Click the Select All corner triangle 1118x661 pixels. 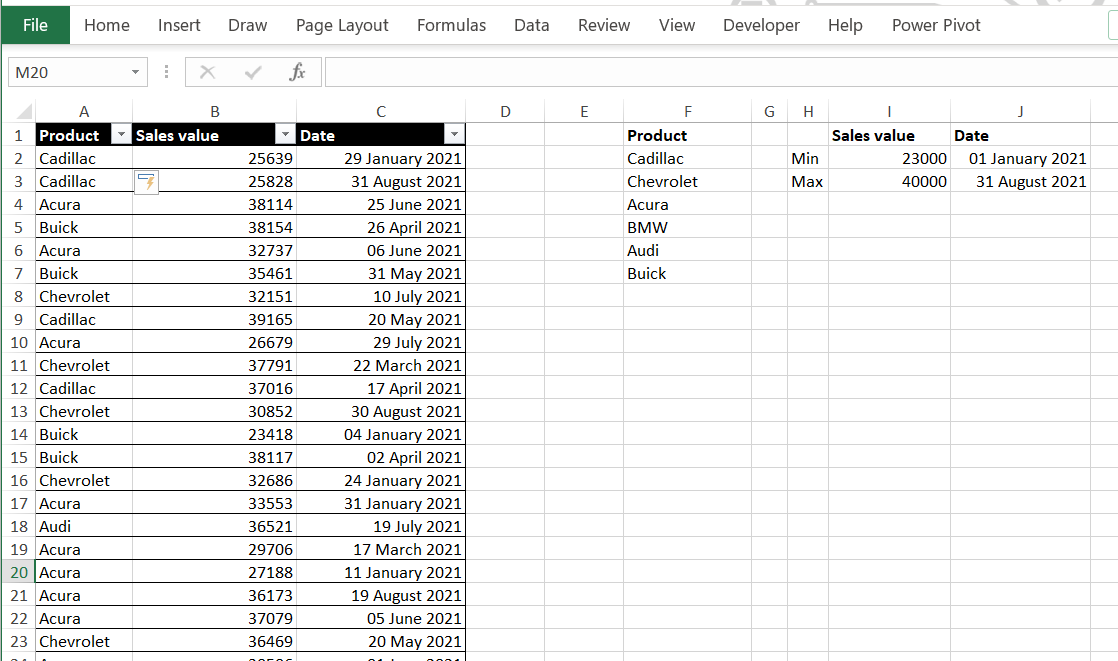[24, 111]
